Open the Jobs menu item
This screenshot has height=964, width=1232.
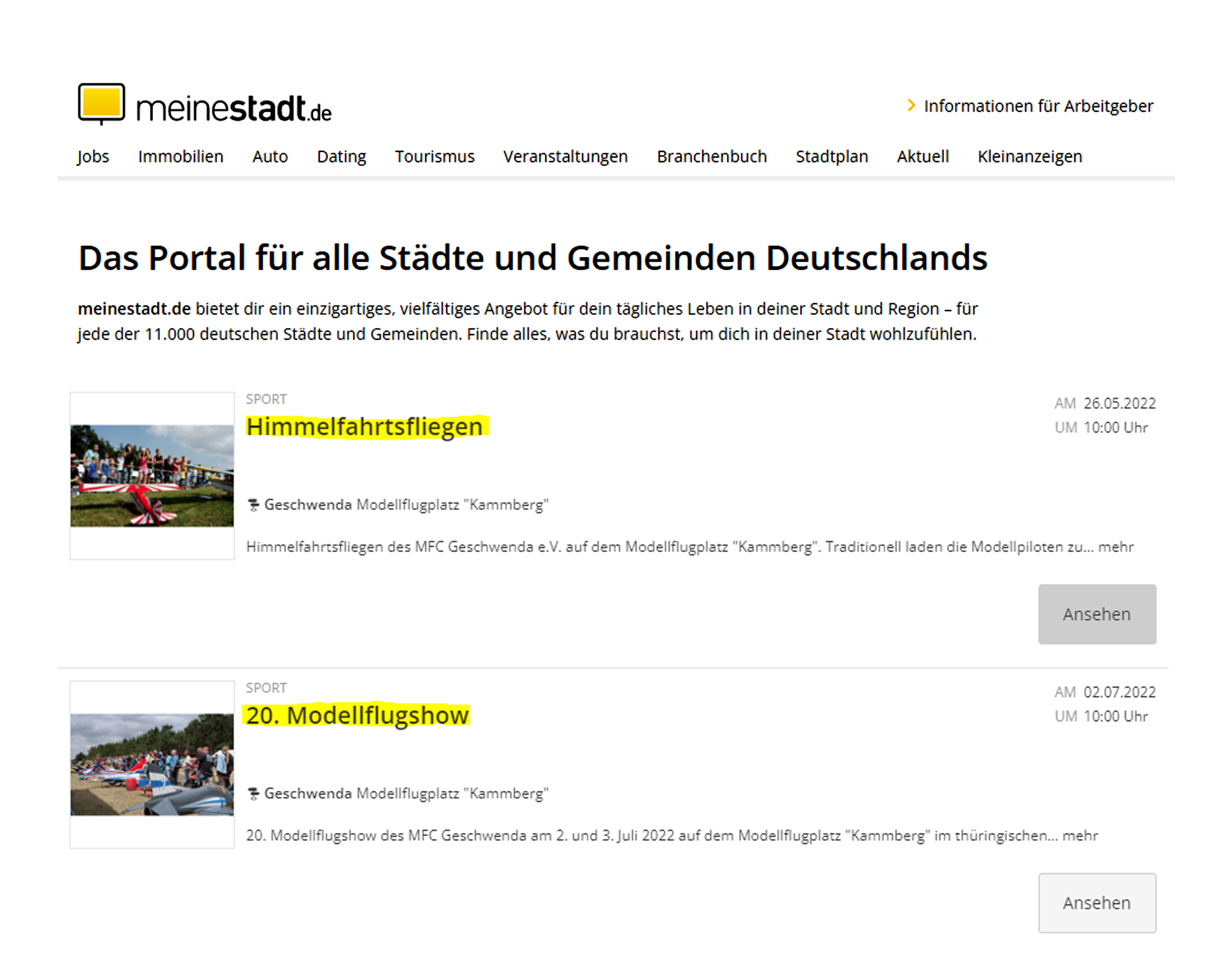[93, 157]
